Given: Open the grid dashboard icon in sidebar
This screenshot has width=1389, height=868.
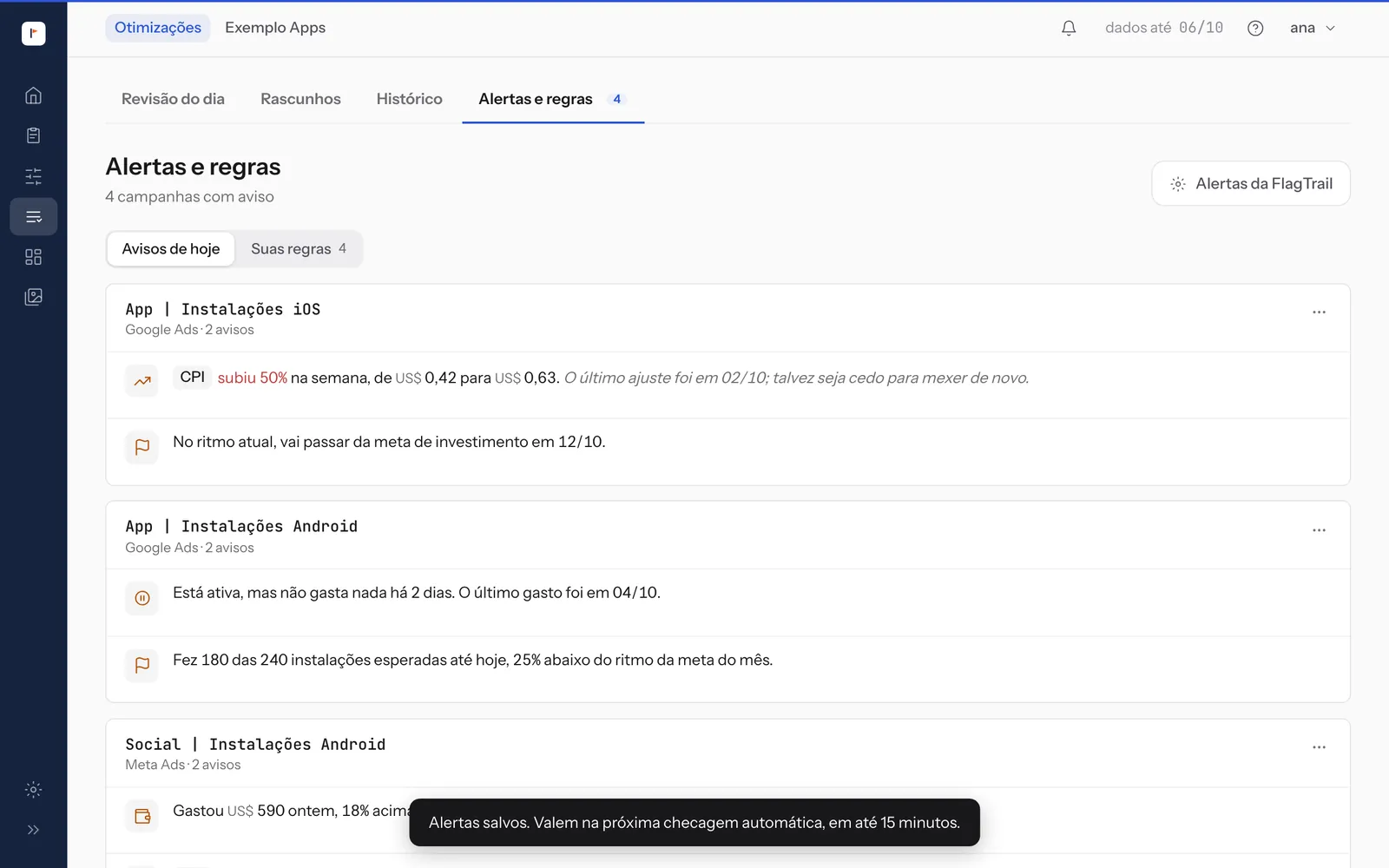Looking at the screenshot, I should tap(33, 257).
